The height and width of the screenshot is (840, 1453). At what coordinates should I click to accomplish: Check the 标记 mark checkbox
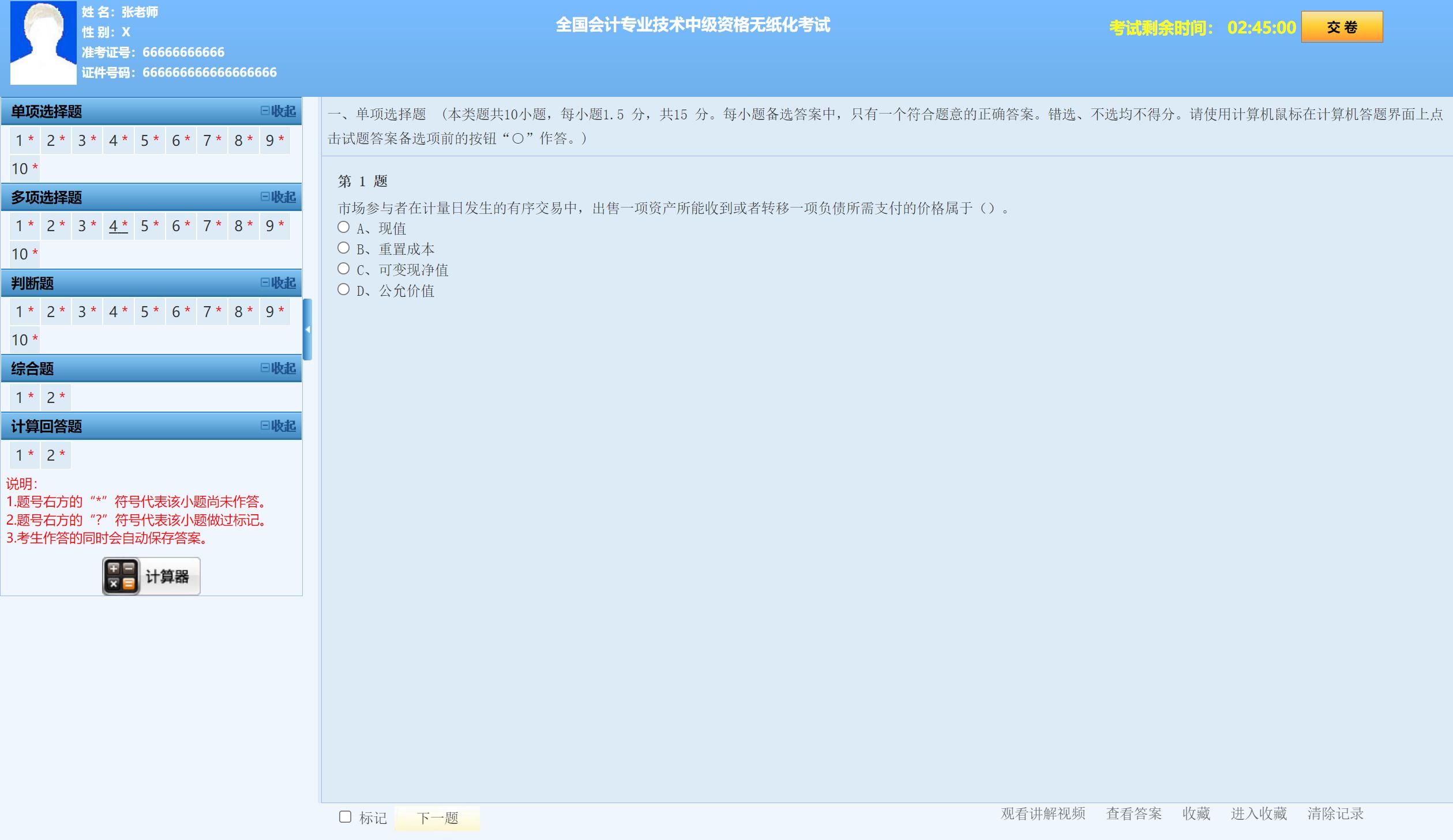pos(344,817)
